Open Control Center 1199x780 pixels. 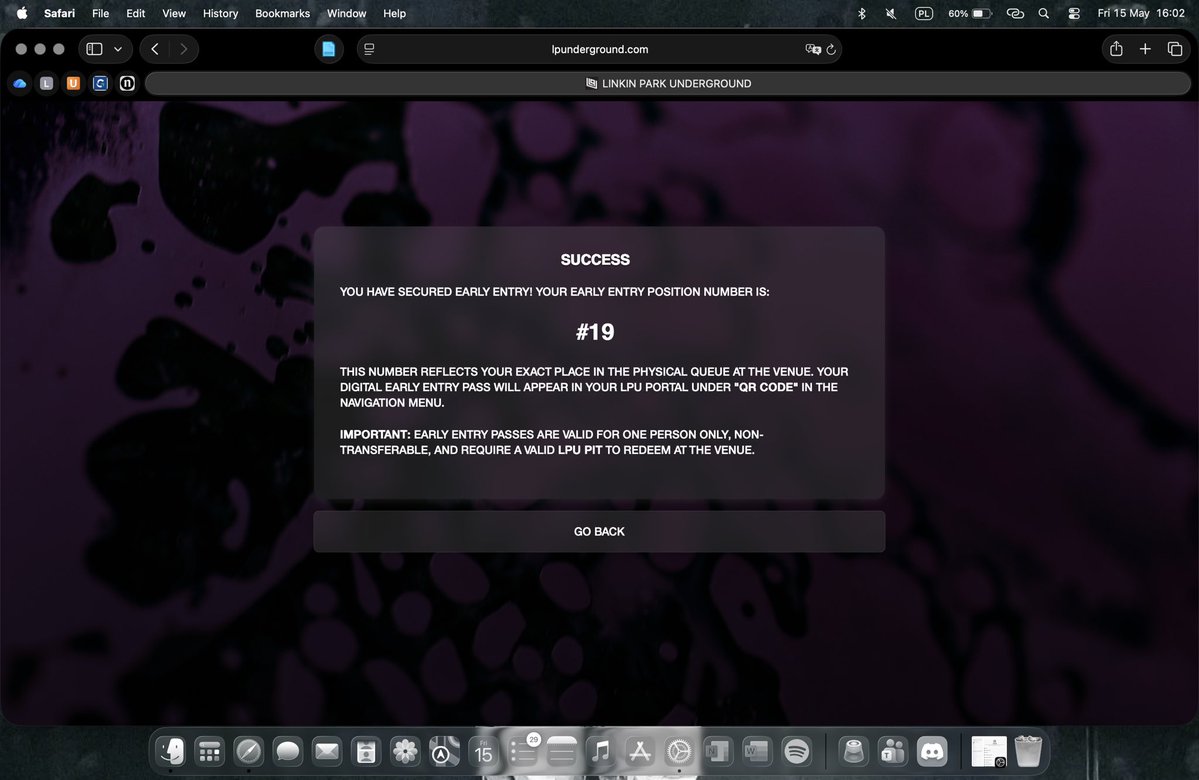(x=1074, y=13)
